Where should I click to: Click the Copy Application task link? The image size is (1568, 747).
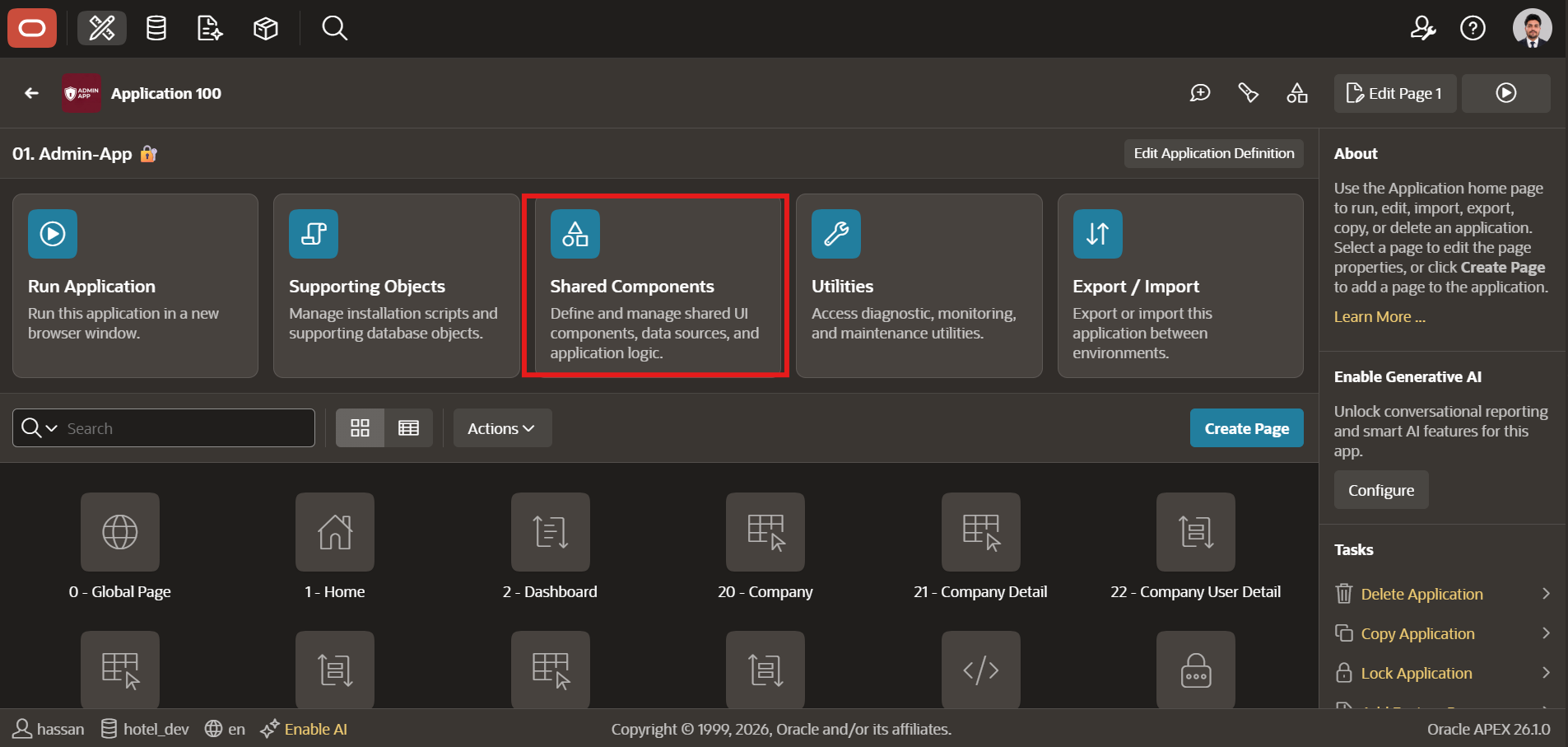(1417, 633)
